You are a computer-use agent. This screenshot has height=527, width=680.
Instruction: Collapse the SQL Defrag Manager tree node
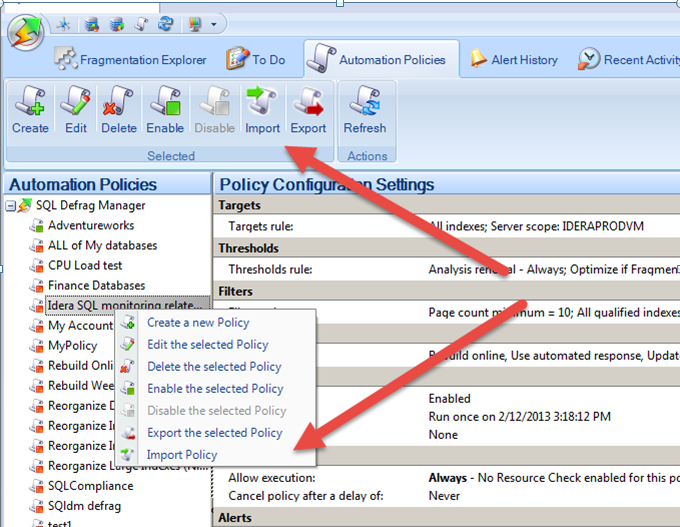point(10,206)
